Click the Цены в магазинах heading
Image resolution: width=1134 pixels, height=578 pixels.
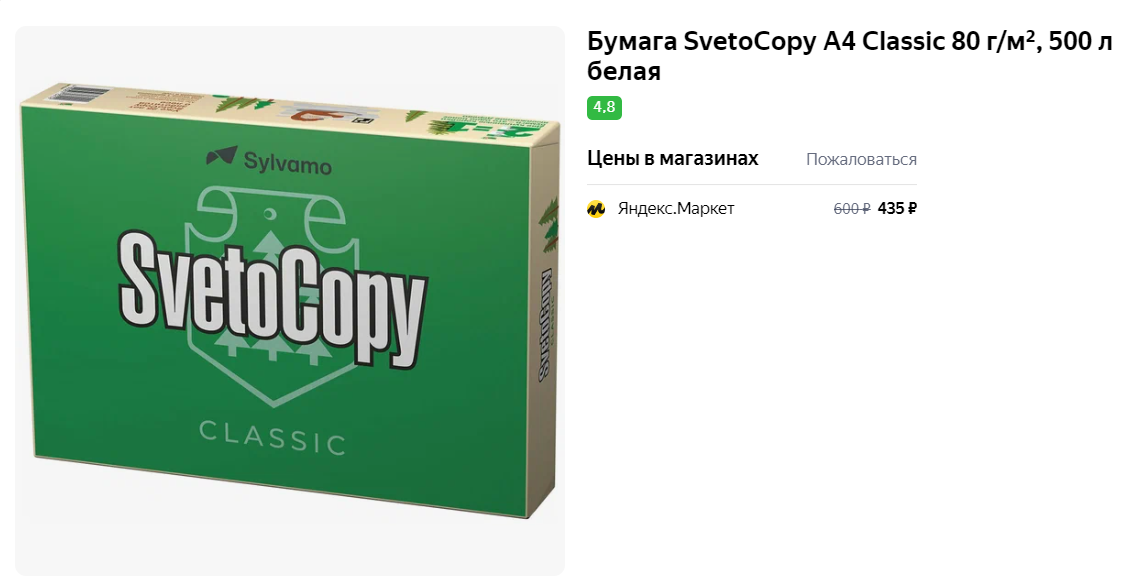tap(673, 158)
